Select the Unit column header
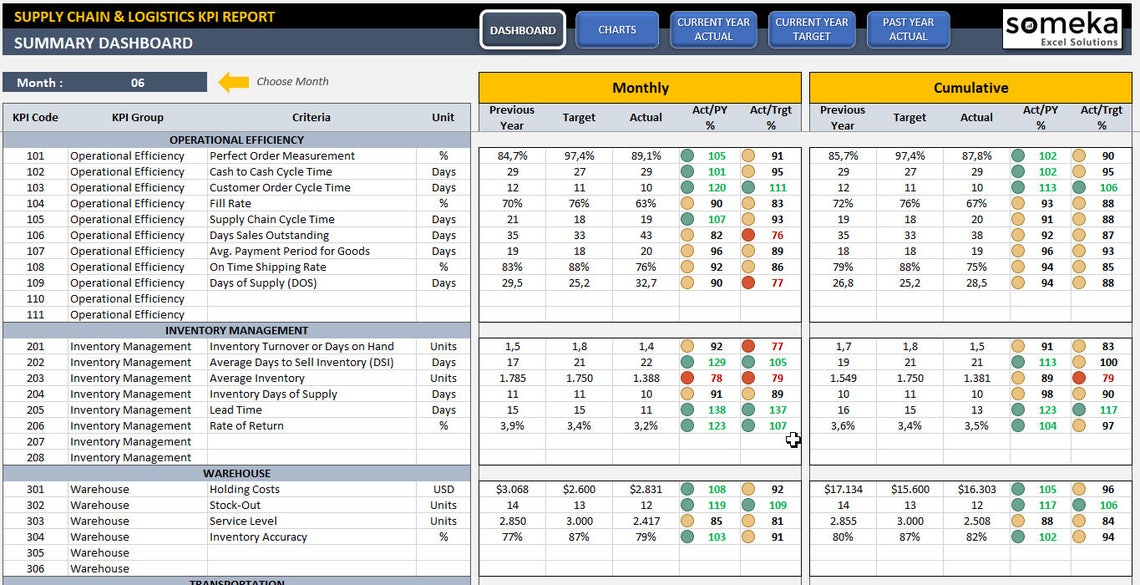 443,117
